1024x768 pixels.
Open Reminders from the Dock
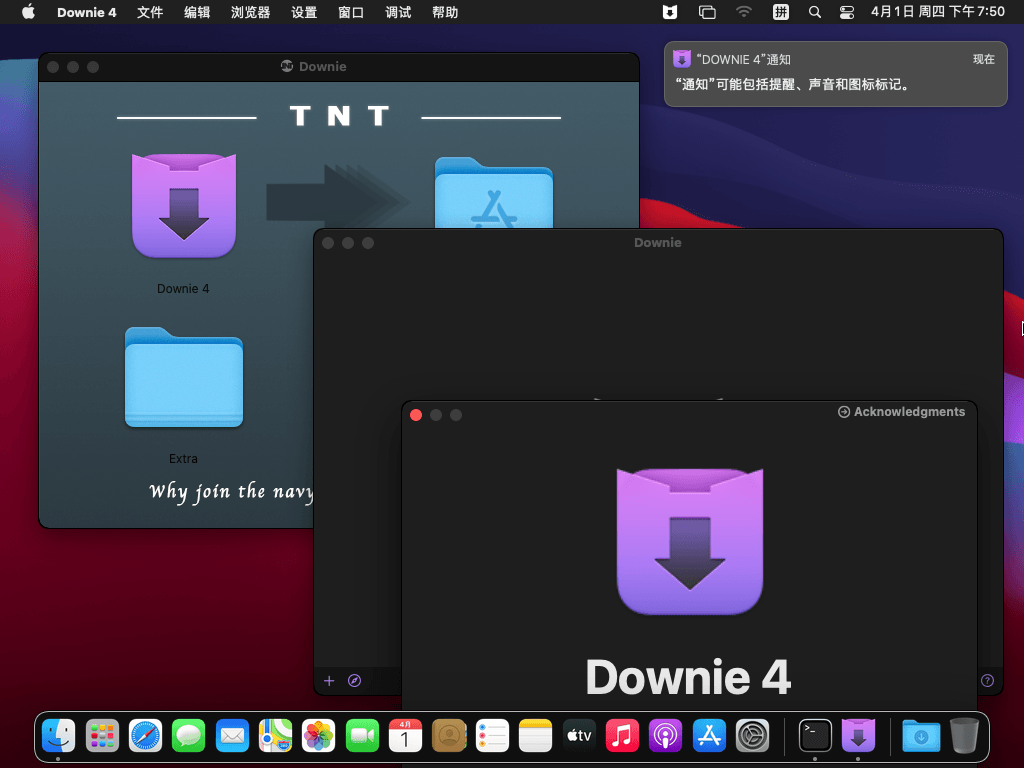pyautogui.click(x=492, y=736)
